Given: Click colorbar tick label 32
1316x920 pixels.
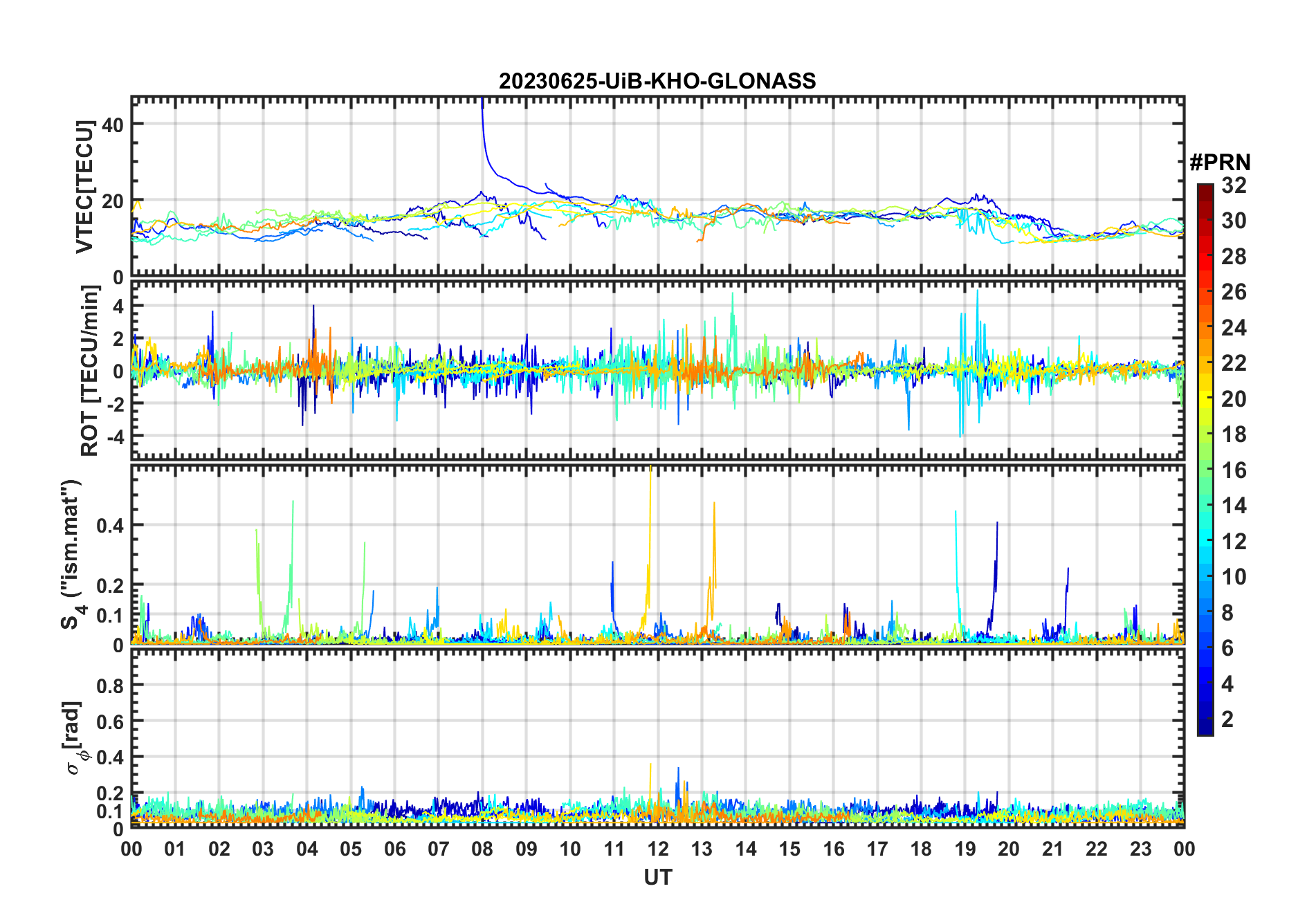Looking at the screenshot, I should pyautogui.click(x=1234, y=185).
